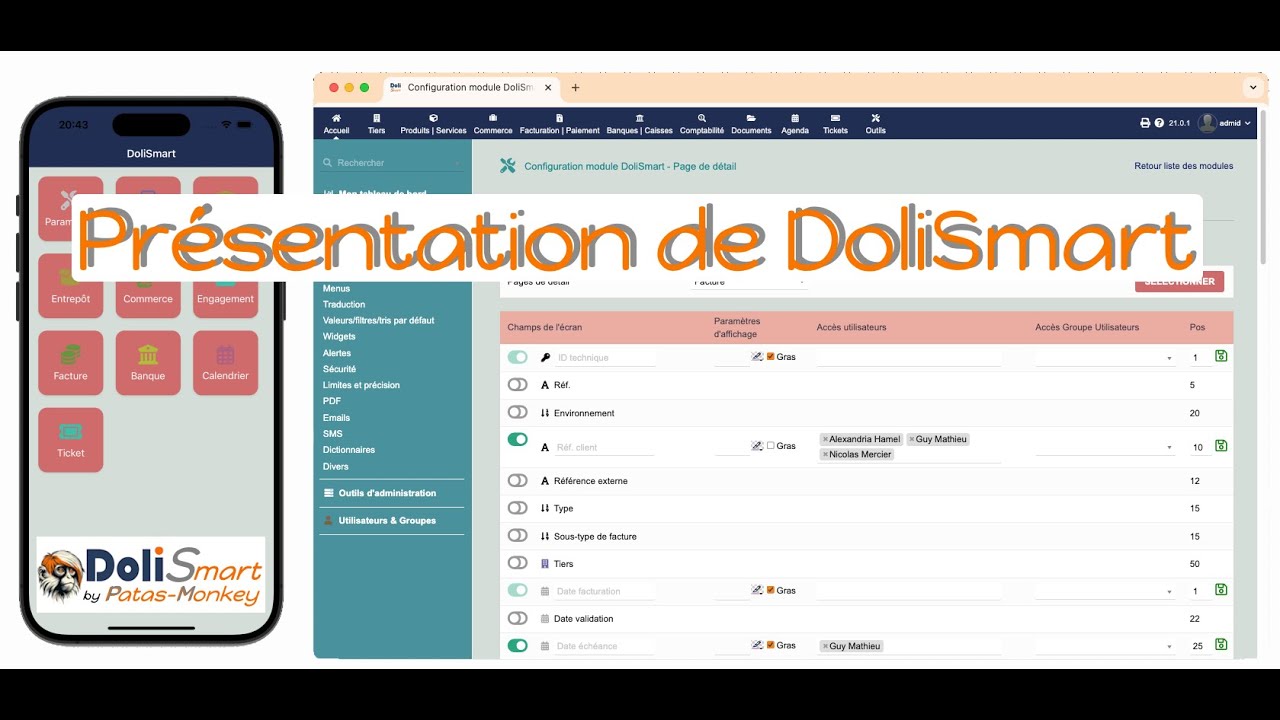Remove Nicolas Mercier user tag
This screenshot has height=720, width=1280.
tap(825, 454)
